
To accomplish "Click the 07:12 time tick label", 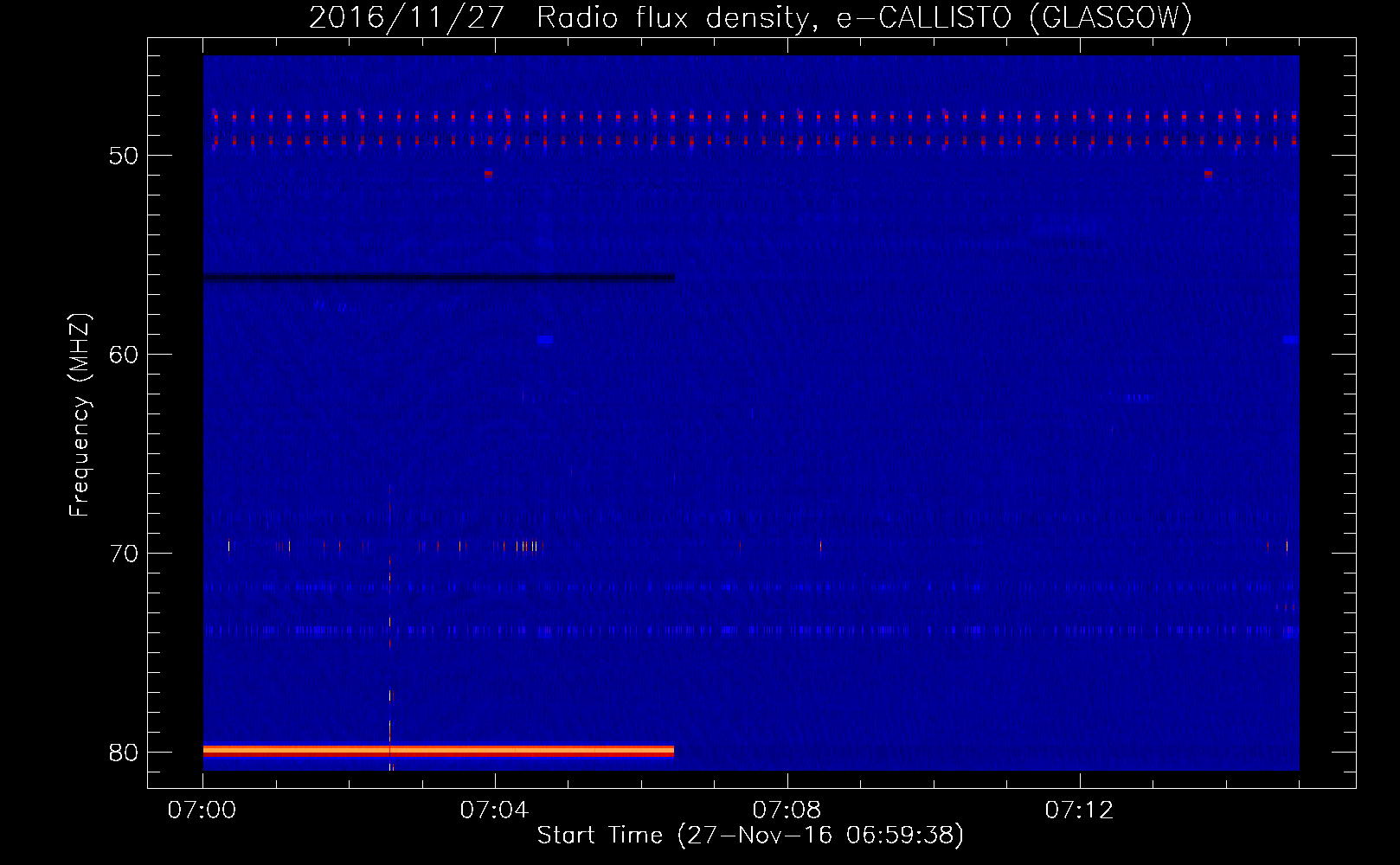I will (1079, 811).
